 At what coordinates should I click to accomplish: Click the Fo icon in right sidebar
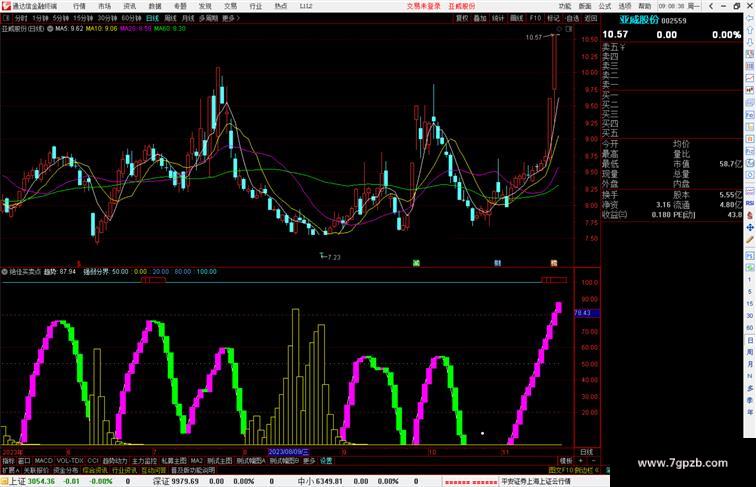point(750,115)
